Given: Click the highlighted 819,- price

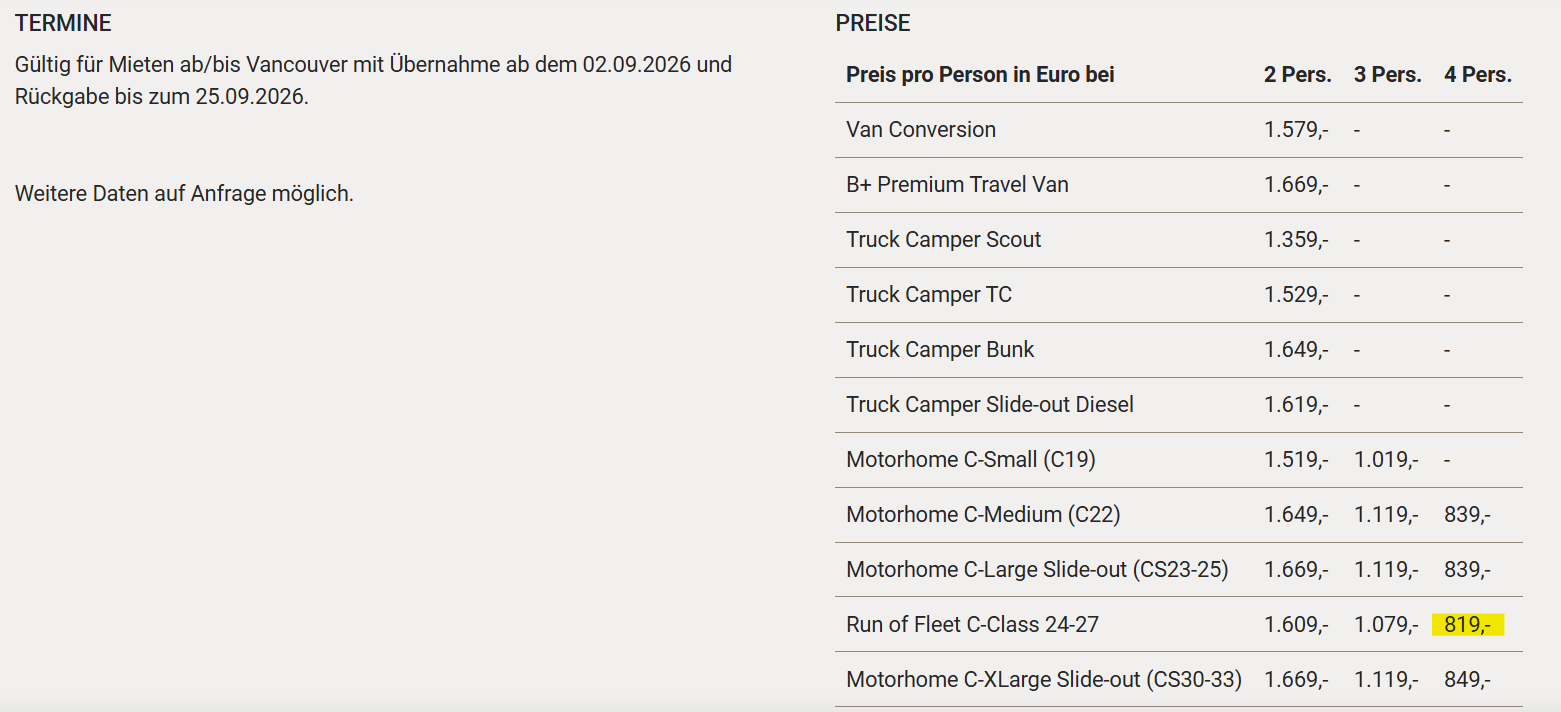Looking at the screenshot, I should pyautogui.click(x=1467, y=625).
